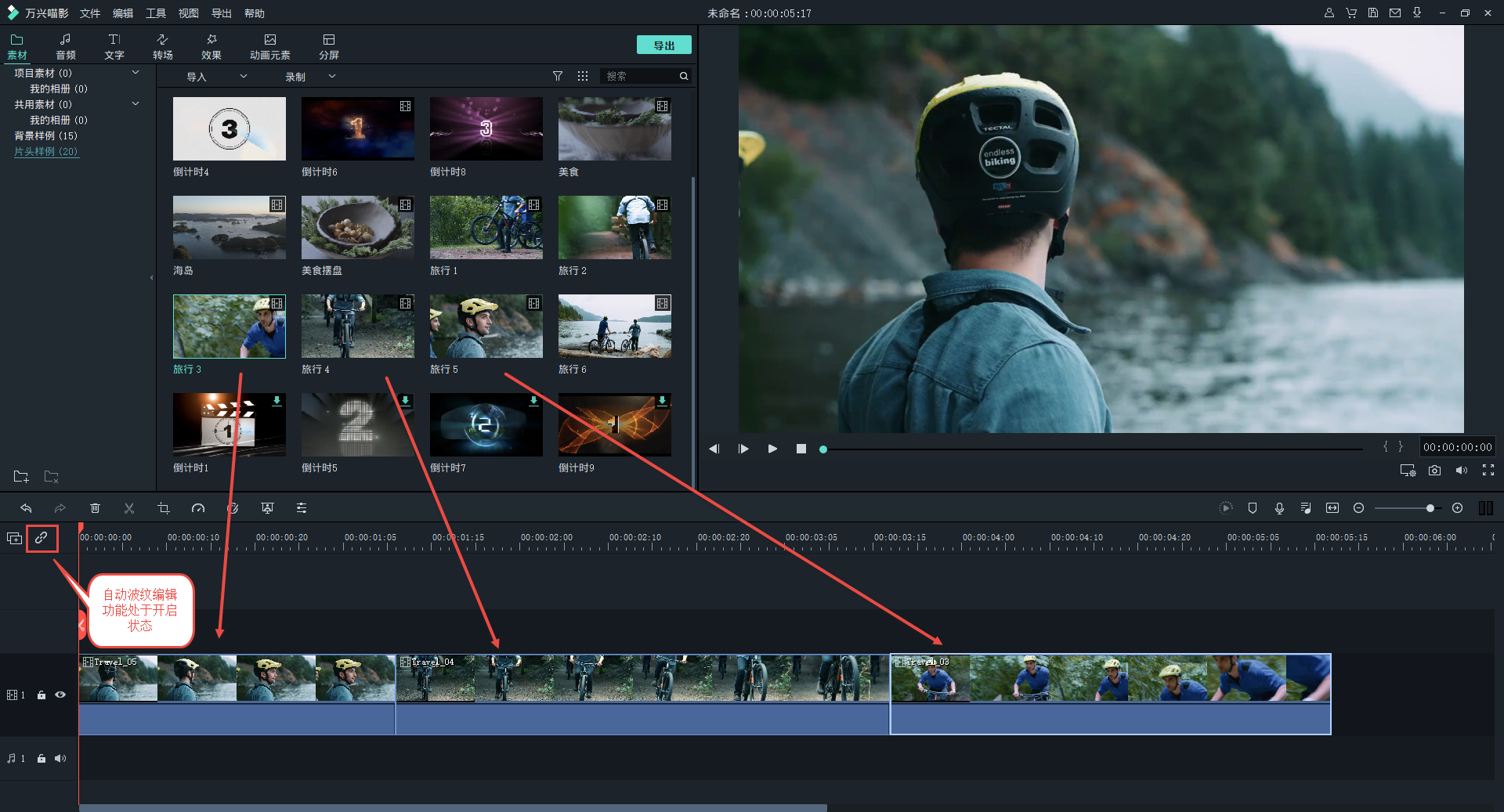This screenshot has width=1504, height=812.
Task: Toggle the auto ripple edit link button
Action: [x=42, y=538]
